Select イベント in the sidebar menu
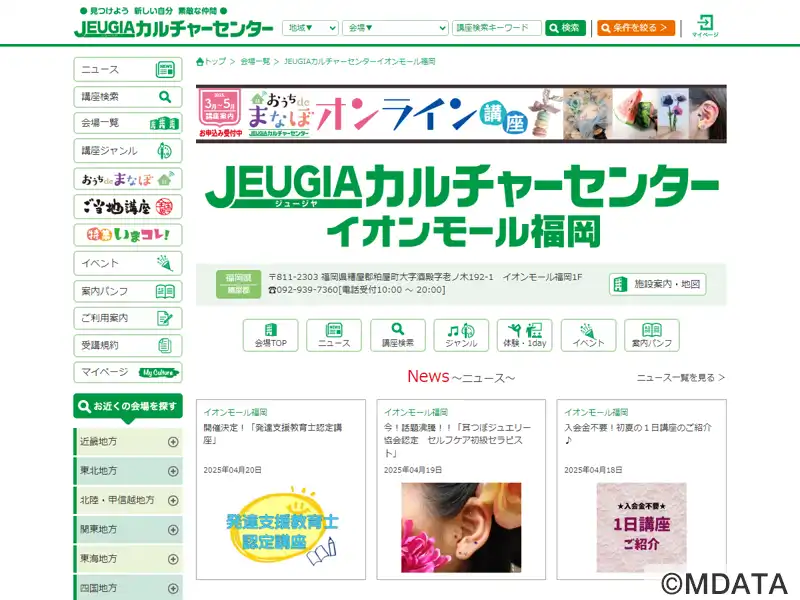Viewport: 800px width, 600px height. click(128, 263)
